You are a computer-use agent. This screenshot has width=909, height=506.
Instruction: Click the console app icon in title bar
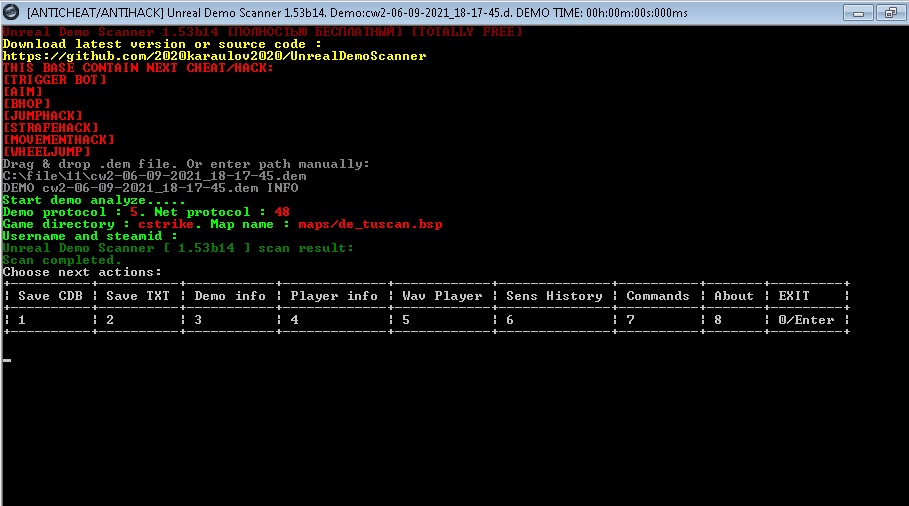click(12, 12)
